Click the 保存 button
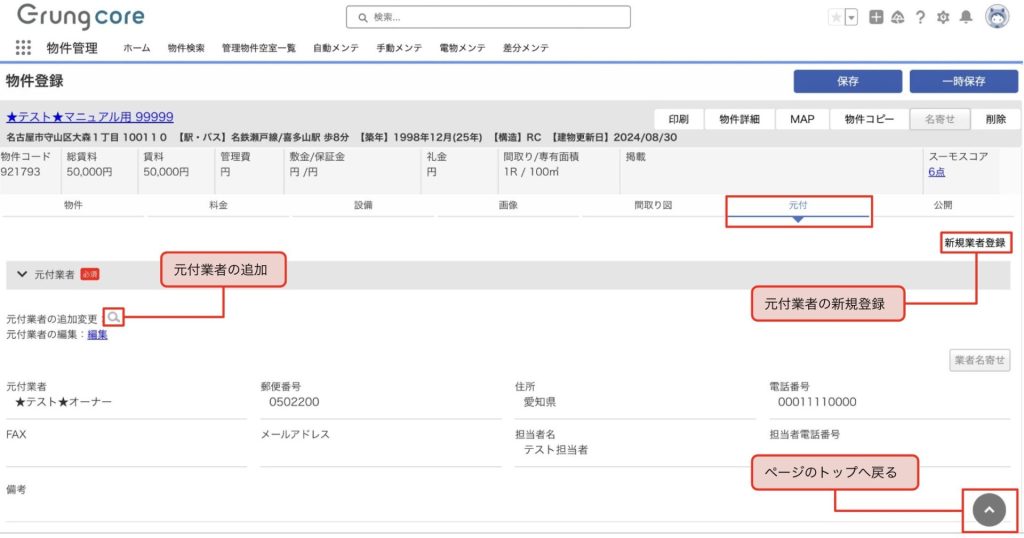This screenshot has width=1024, height=538. click(848, 81)
